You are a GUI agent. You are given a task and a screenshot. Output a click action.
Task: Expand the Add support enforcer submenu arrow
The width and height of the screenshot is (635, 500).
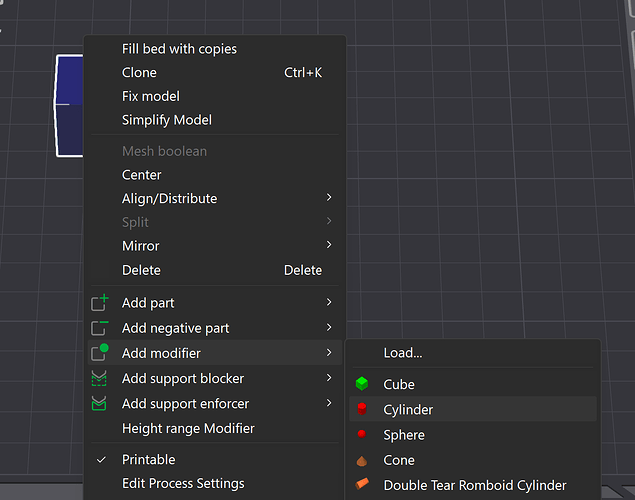(329, 403)
